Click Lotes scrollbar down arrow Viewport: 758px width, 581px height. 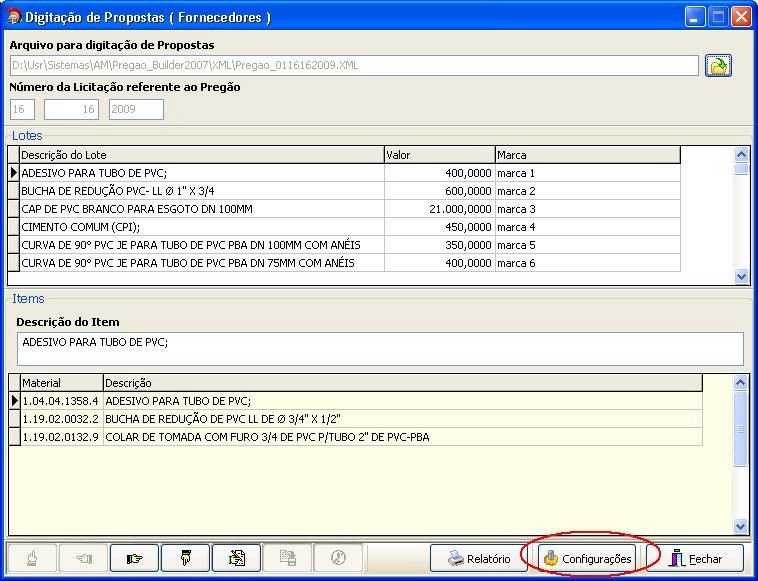(x=741, y=276)
